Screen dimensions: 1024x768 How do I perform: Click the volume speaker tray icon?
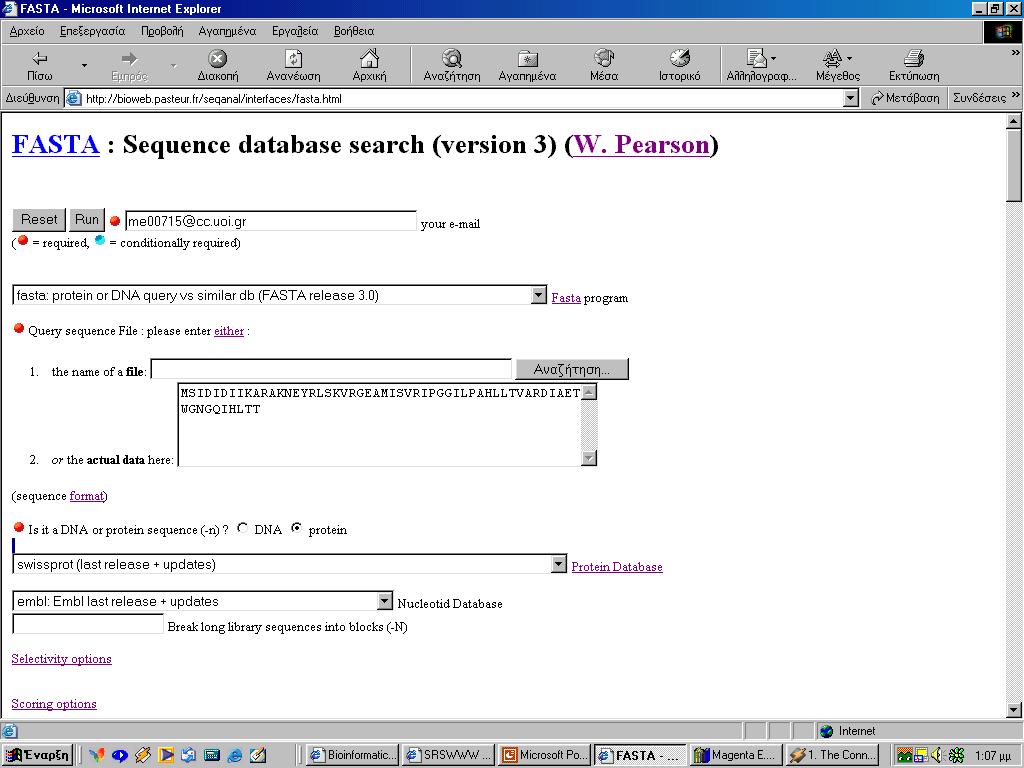[x=938, y=755]
